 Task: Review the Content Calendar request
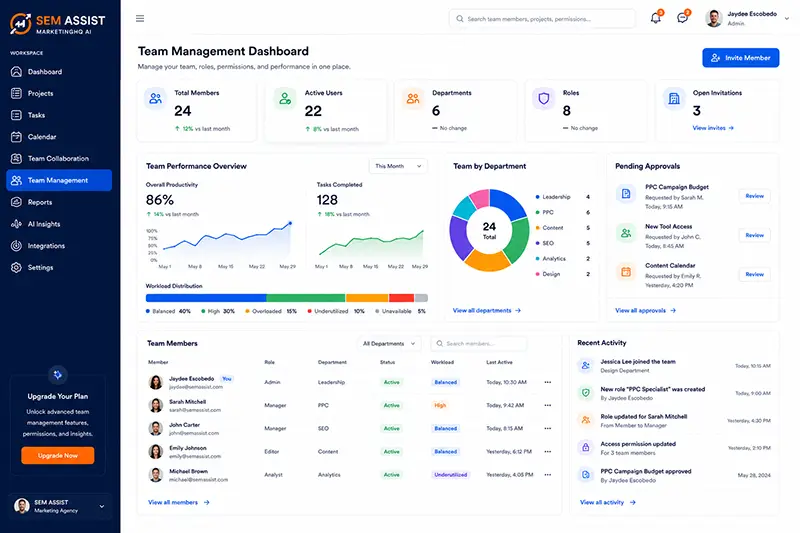(754, 274)
